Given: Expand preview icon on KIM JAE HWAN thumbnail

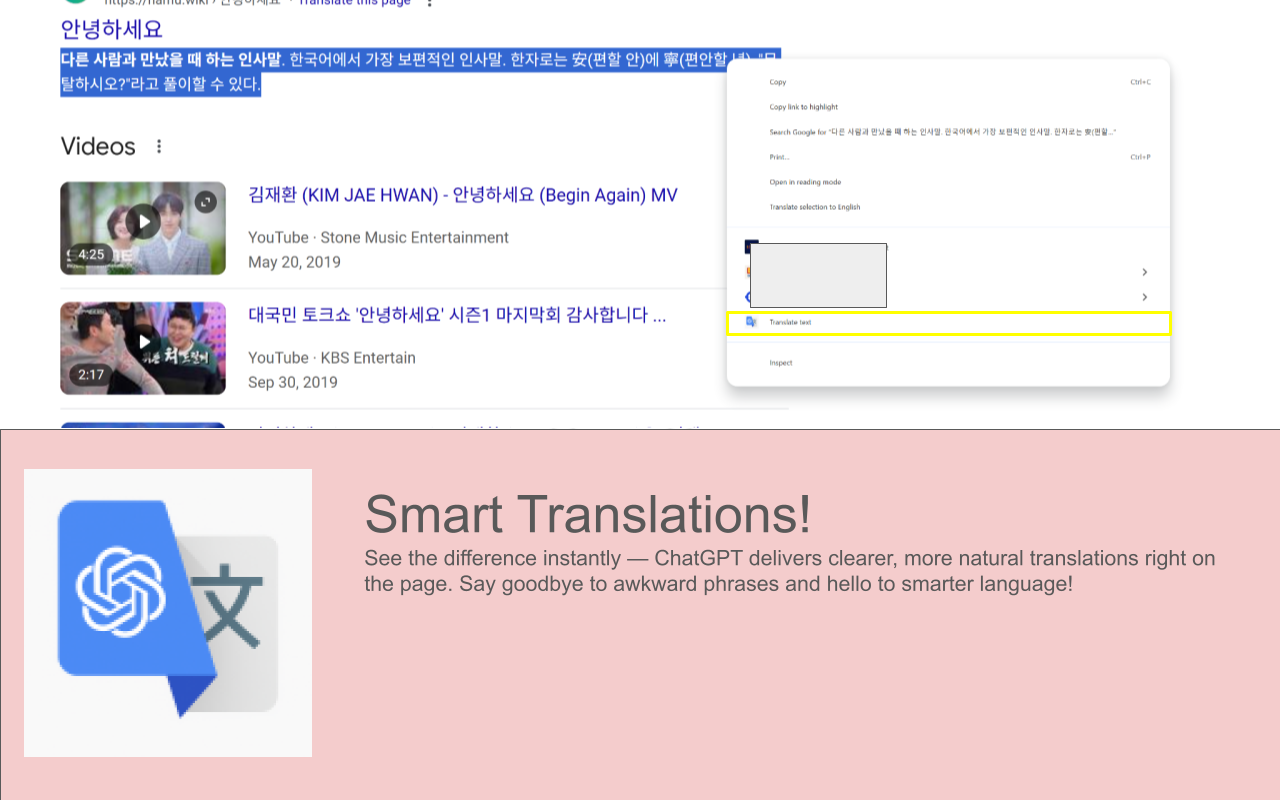Looking at the screenshot, I should [x=206, y=202].
